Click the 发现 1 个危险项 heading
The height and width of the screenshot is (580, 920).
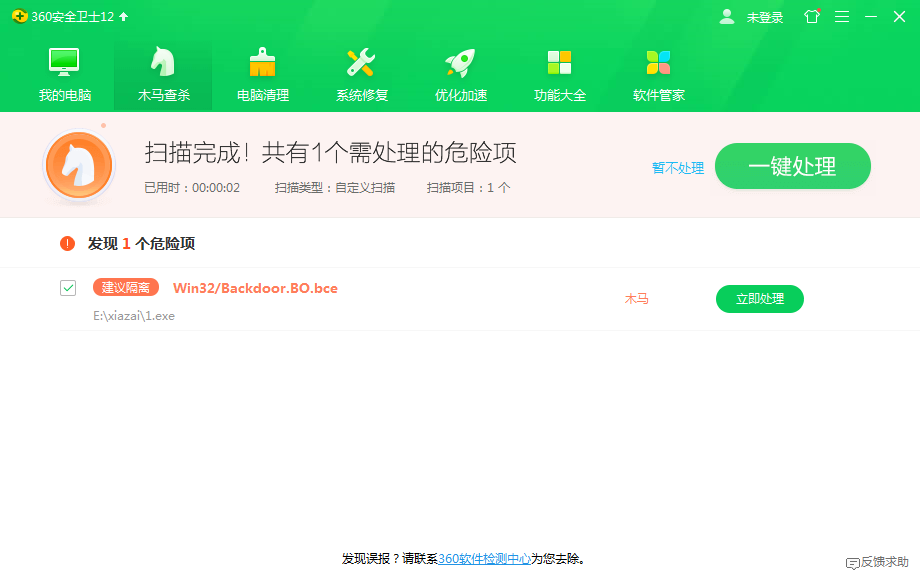(141, 243)
